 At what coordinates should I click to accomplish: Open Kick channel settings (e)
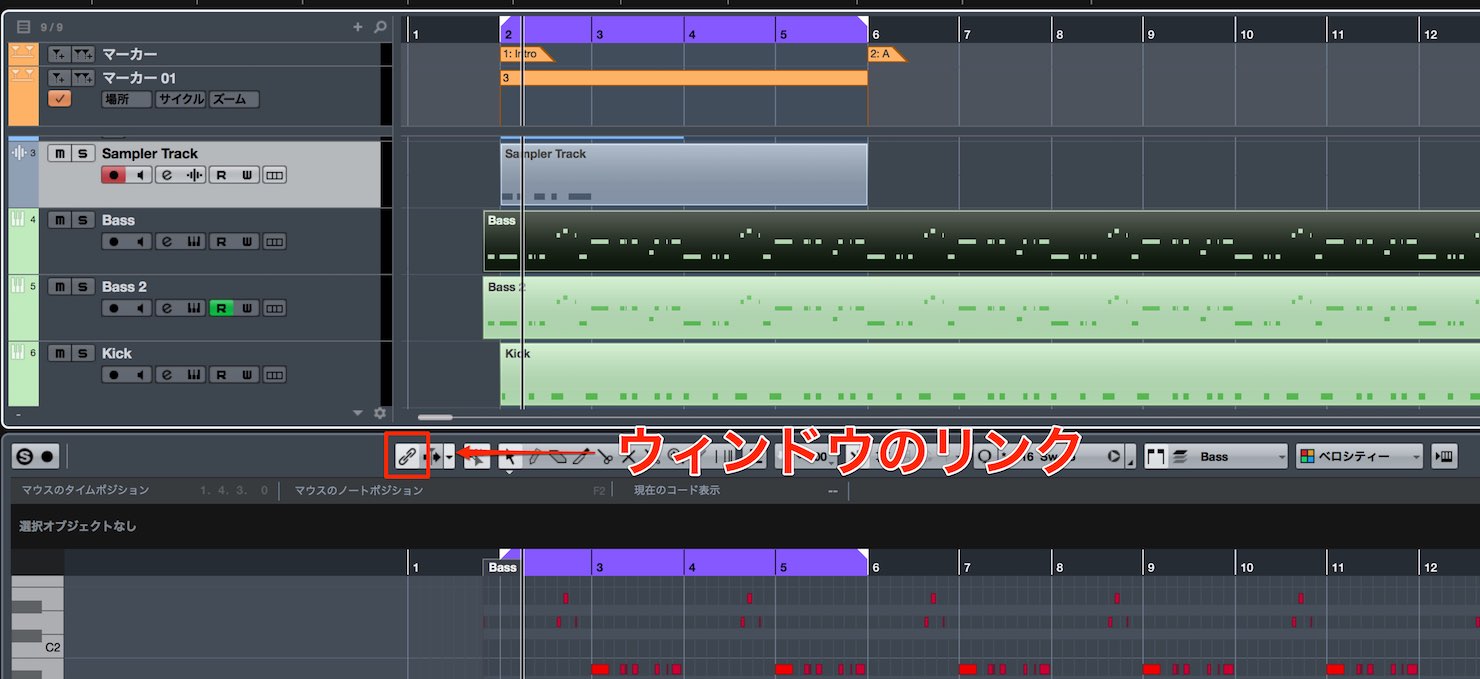(167, 375)
